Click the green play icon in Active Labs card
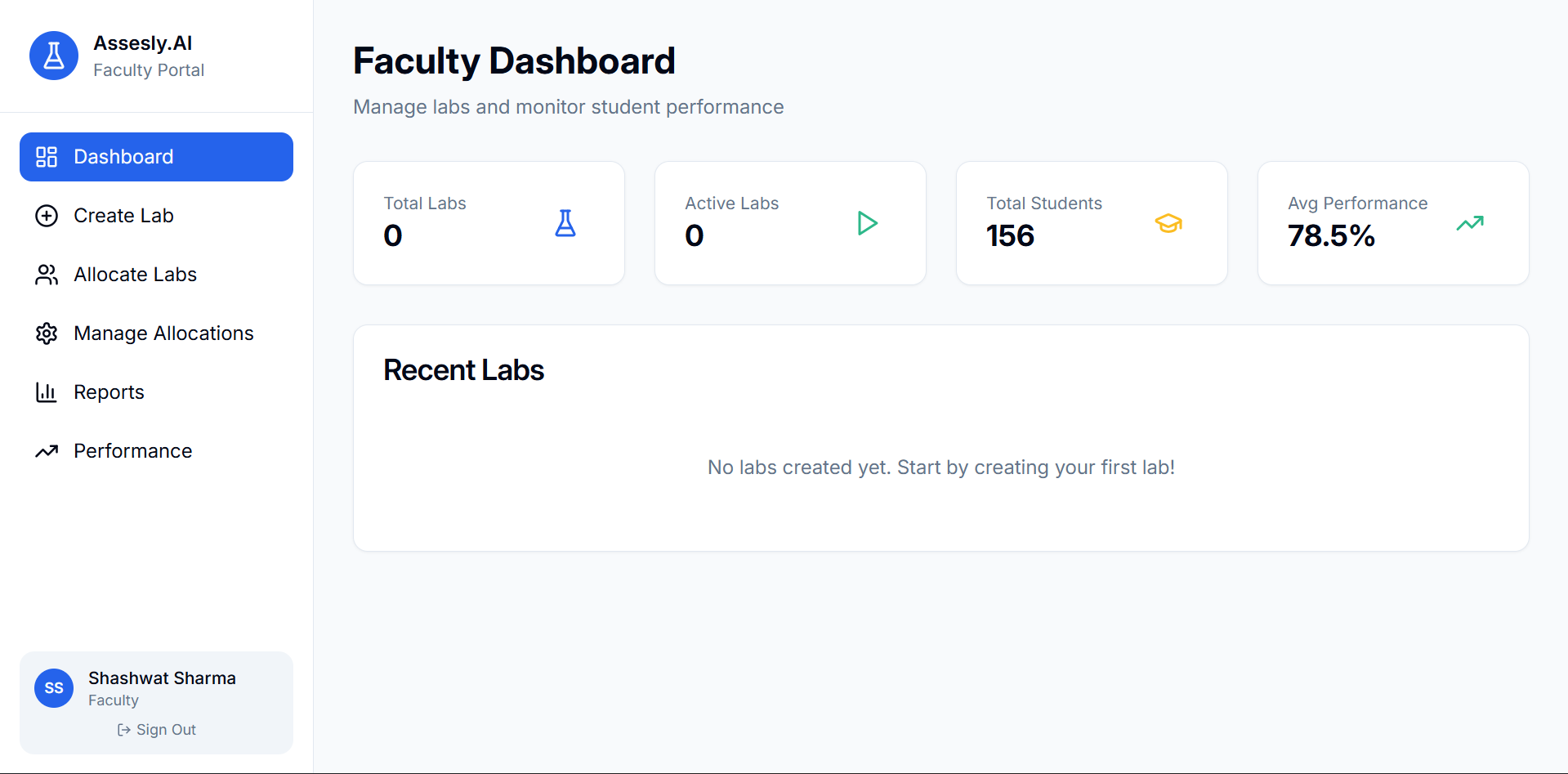 867,223
